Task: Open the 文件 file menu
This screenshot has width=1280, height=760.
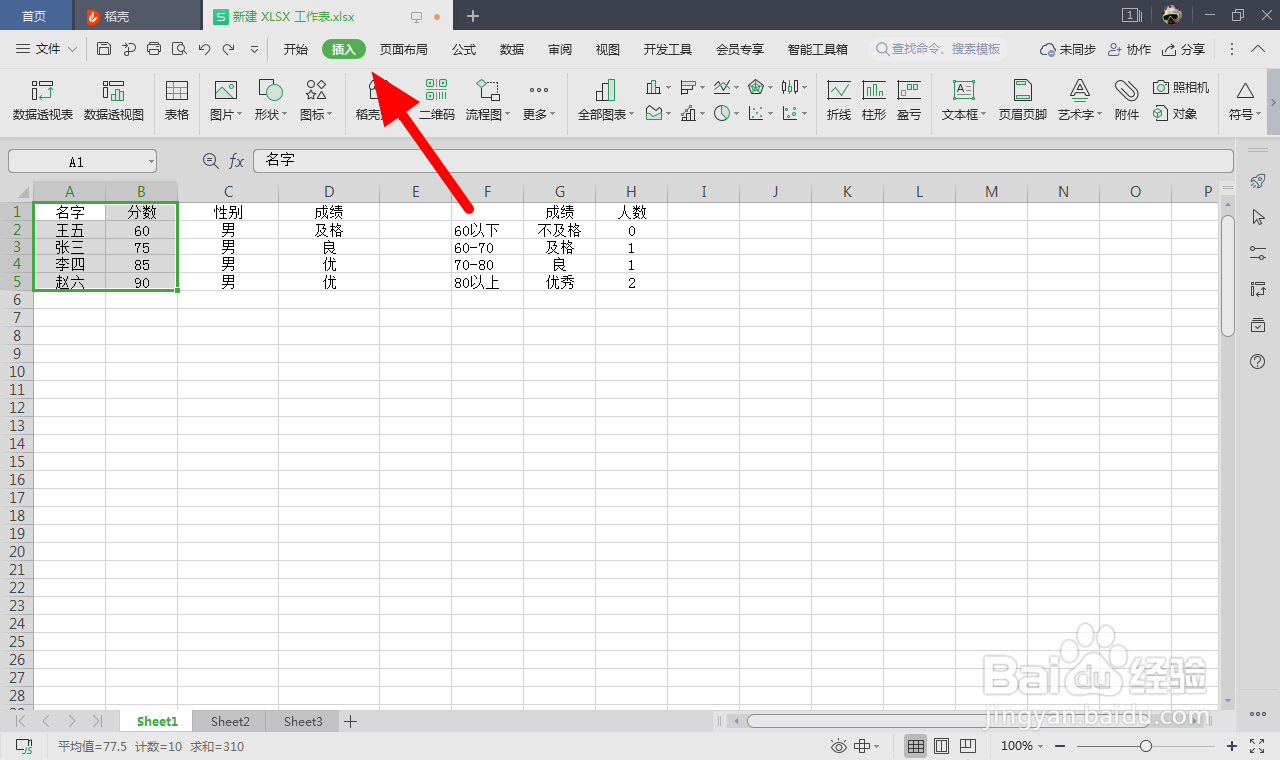Action: tap(47, 49)
